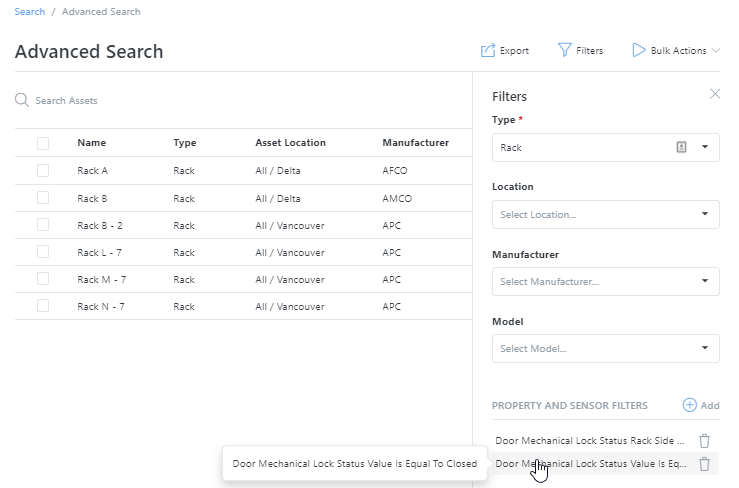The width and height of the screenshot is (739, 488).
Task: Click the Export icon
Action: tap(488, 50)
